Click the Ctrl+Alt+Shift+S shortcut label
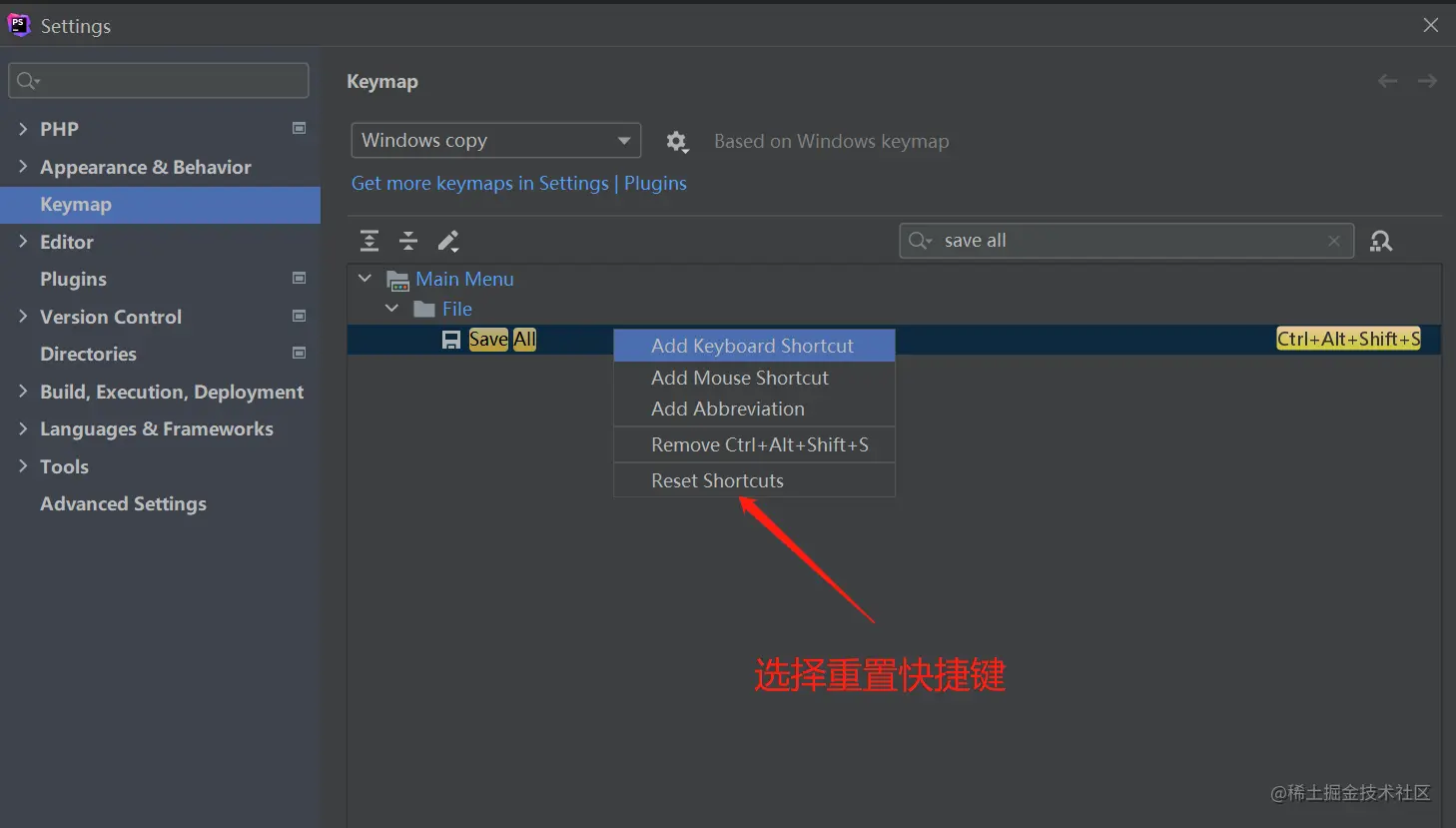The height and width of the screenshot is (828, 1456). pyautogui.click(x=1348, y=340)
